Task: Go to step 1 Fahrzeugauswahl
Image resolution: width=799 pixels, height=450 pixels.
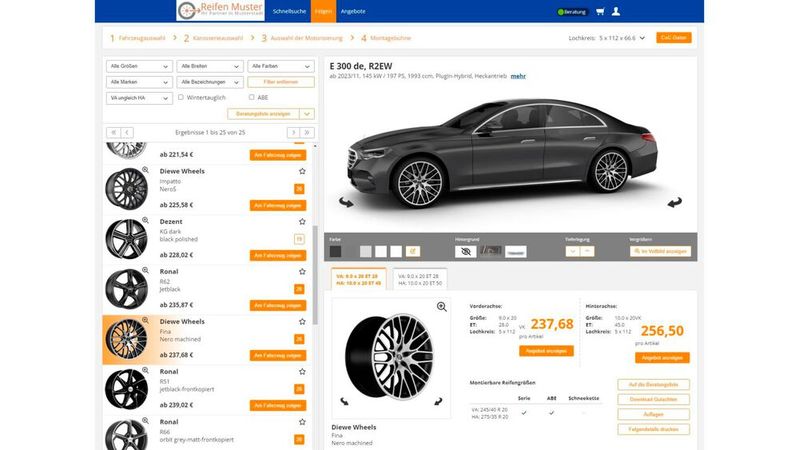Action: pos(138,38)
